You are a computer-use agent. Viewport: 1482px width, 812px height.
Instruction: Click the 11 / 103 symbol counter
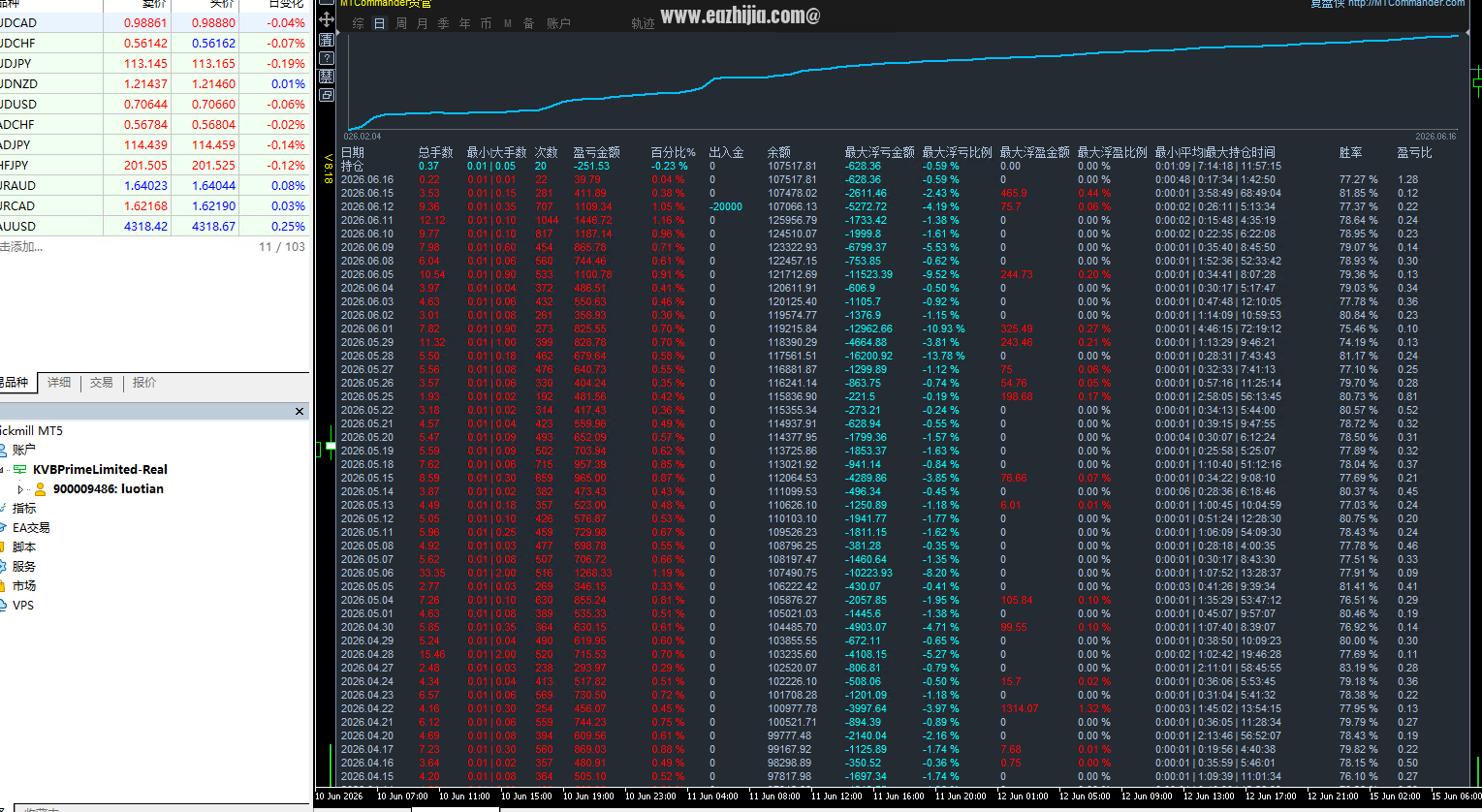282,247
